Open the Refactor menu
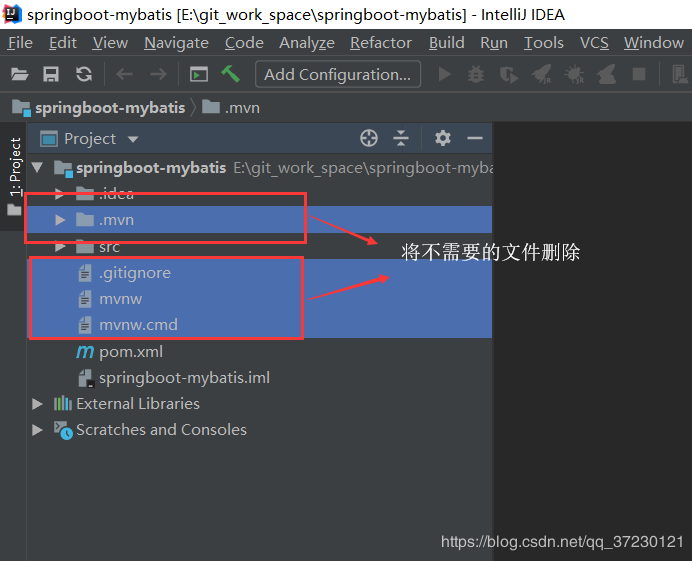 click(x=381, y=43)
